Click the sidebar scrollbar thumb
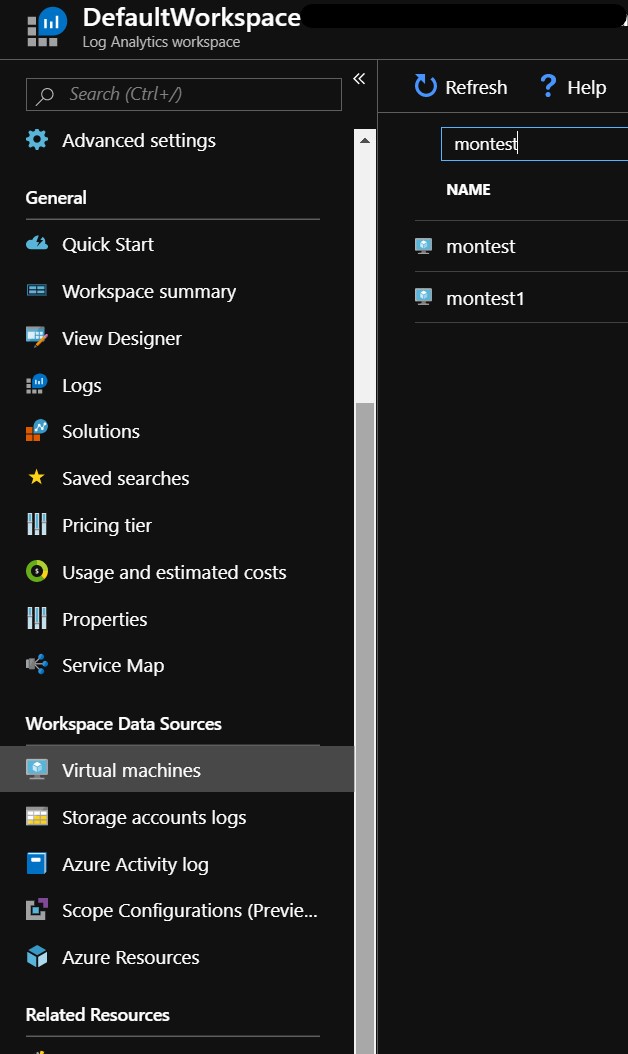The width and height of the screenshot is (628, 1054). (364, 728)
